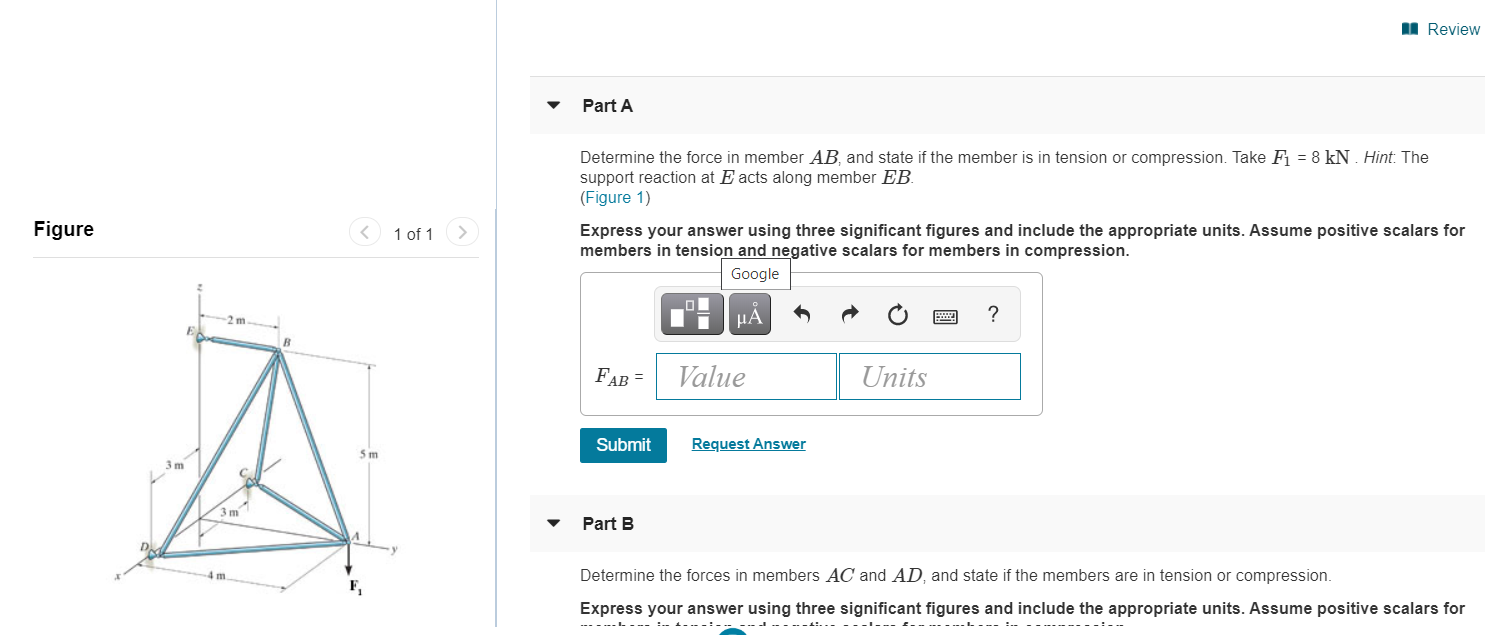Click the undo arrow in answer toolbar
The height and width of the screenshot is (635, 1512).
point(801,313)
